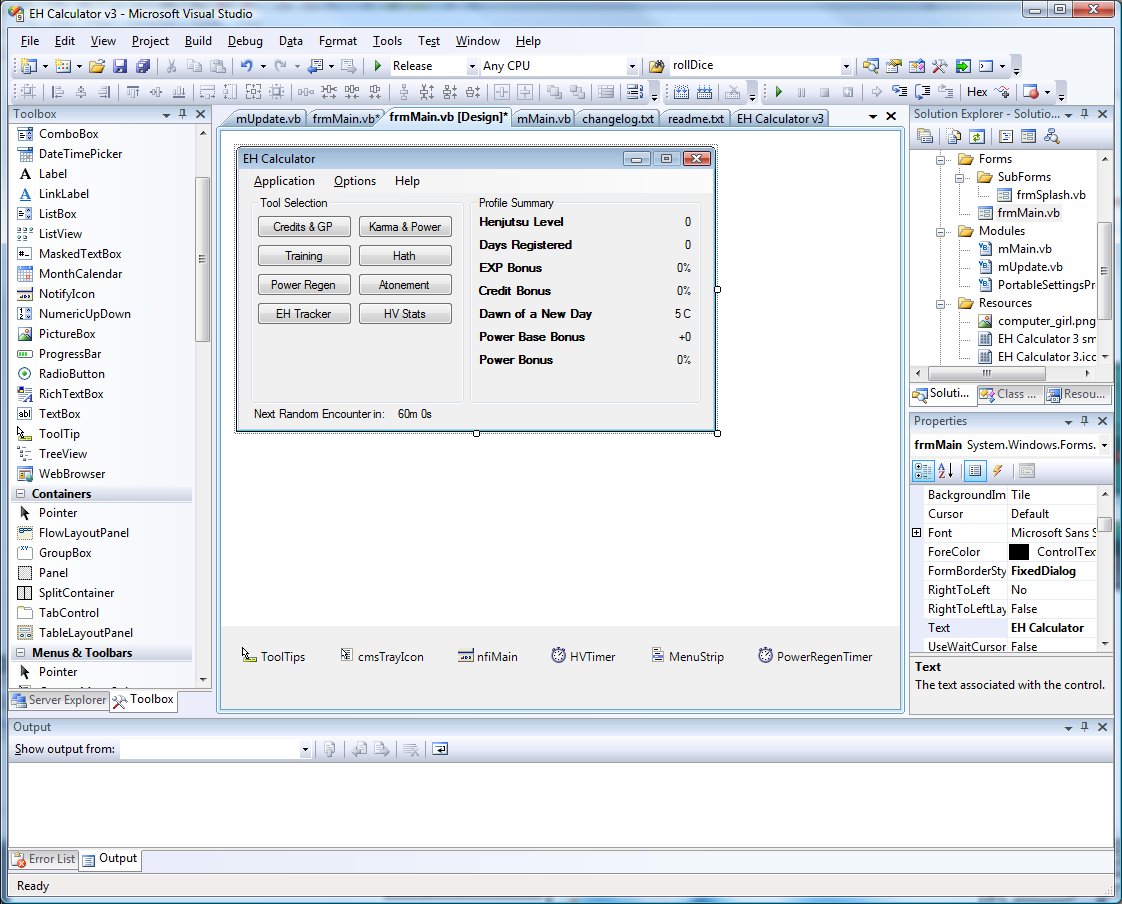Collapse the Resources folder in Solution Explorer
The width and height of the screenshot is (1122, 904).
pyautogui.click(x=941, y=303)
